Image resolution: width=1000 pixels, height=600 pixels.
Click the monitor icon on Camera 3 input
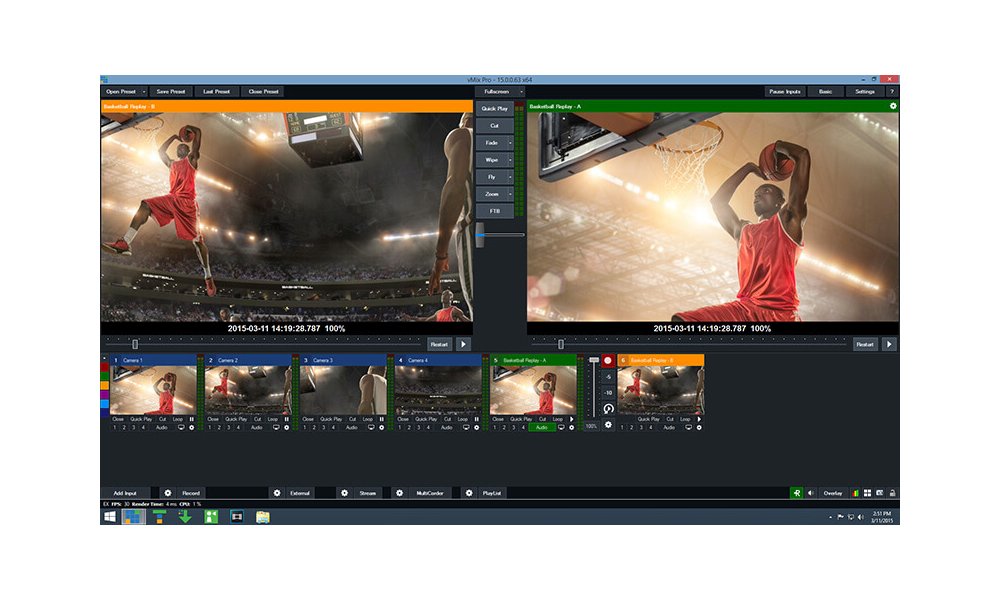[x=371, y=427]
